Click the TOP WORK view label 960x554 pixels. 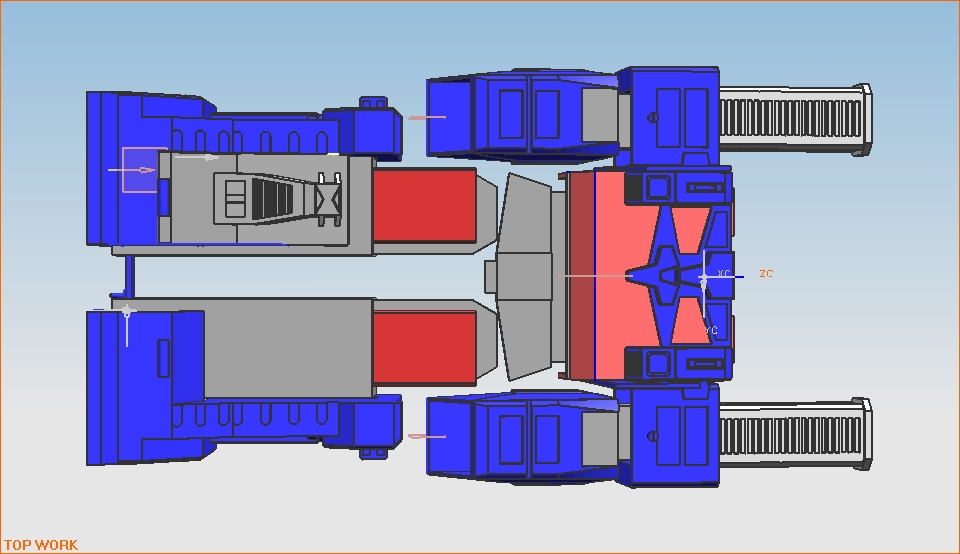coord(40,545)
